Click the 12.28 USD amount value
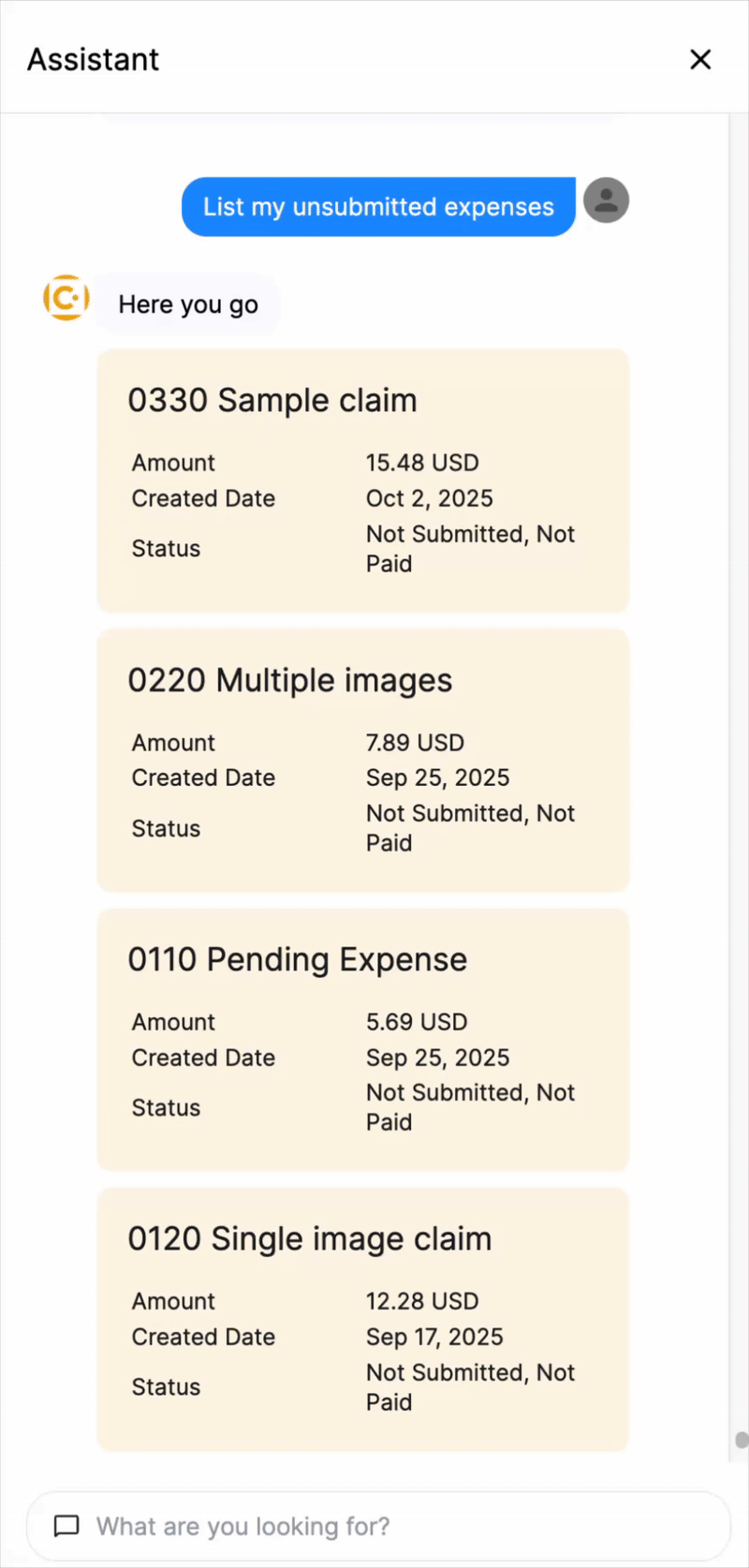749x1568 pixels. click(422, 1301)
